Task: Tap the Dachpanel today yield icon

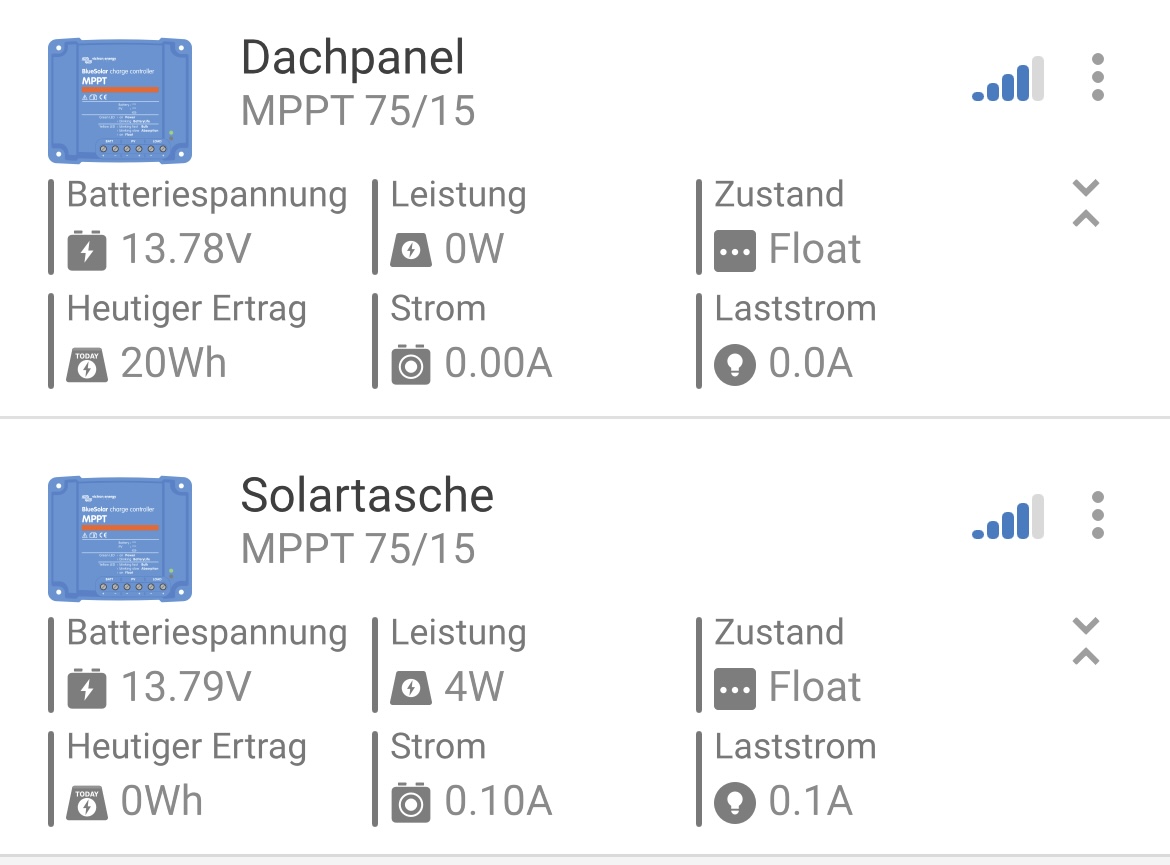Action: [x=86, y=364]
